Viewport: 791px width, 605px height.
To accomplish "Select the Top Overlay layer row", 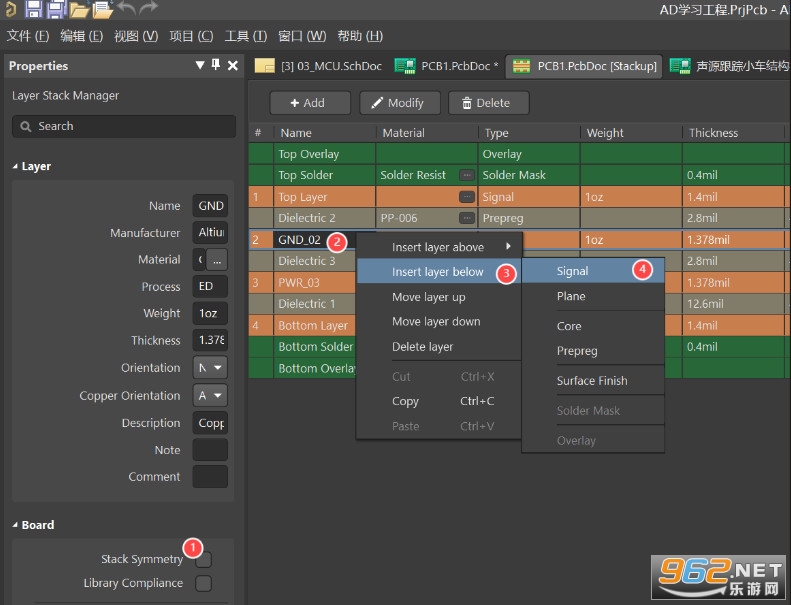I will (x=517, y=154).
